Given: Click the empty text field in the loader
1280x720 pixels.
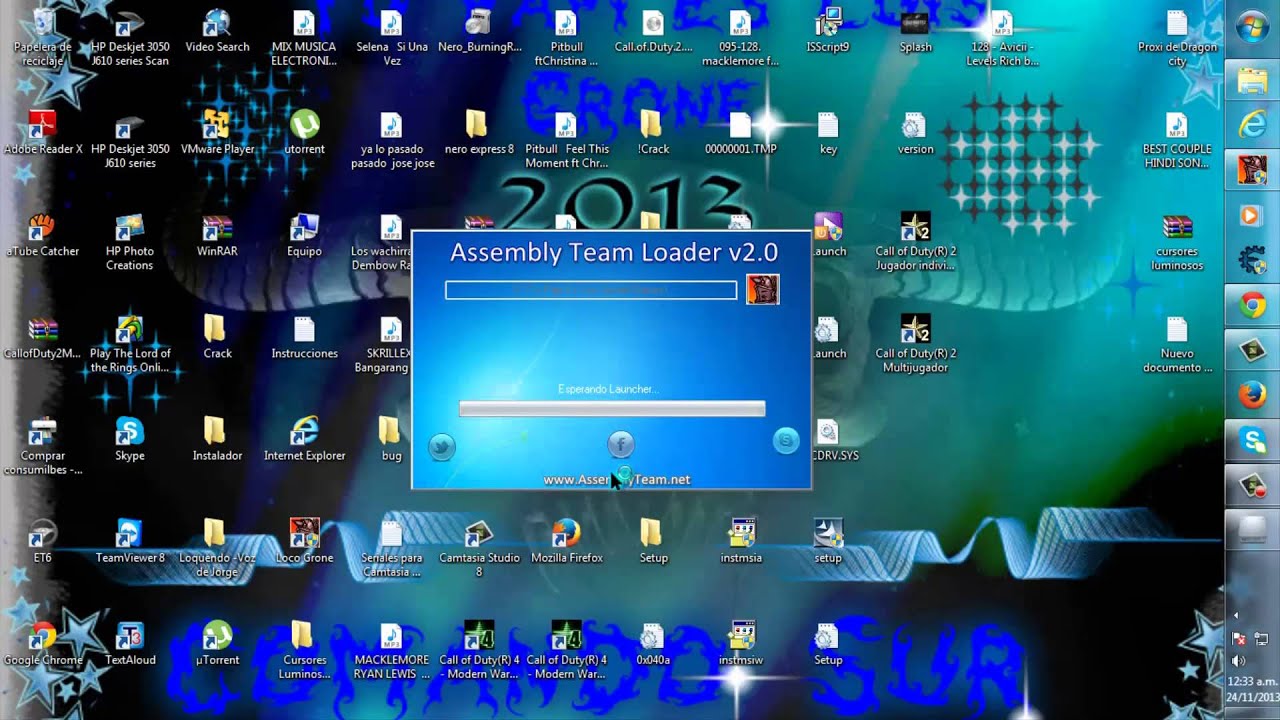Looking at the screenshot, I should 591,290.
